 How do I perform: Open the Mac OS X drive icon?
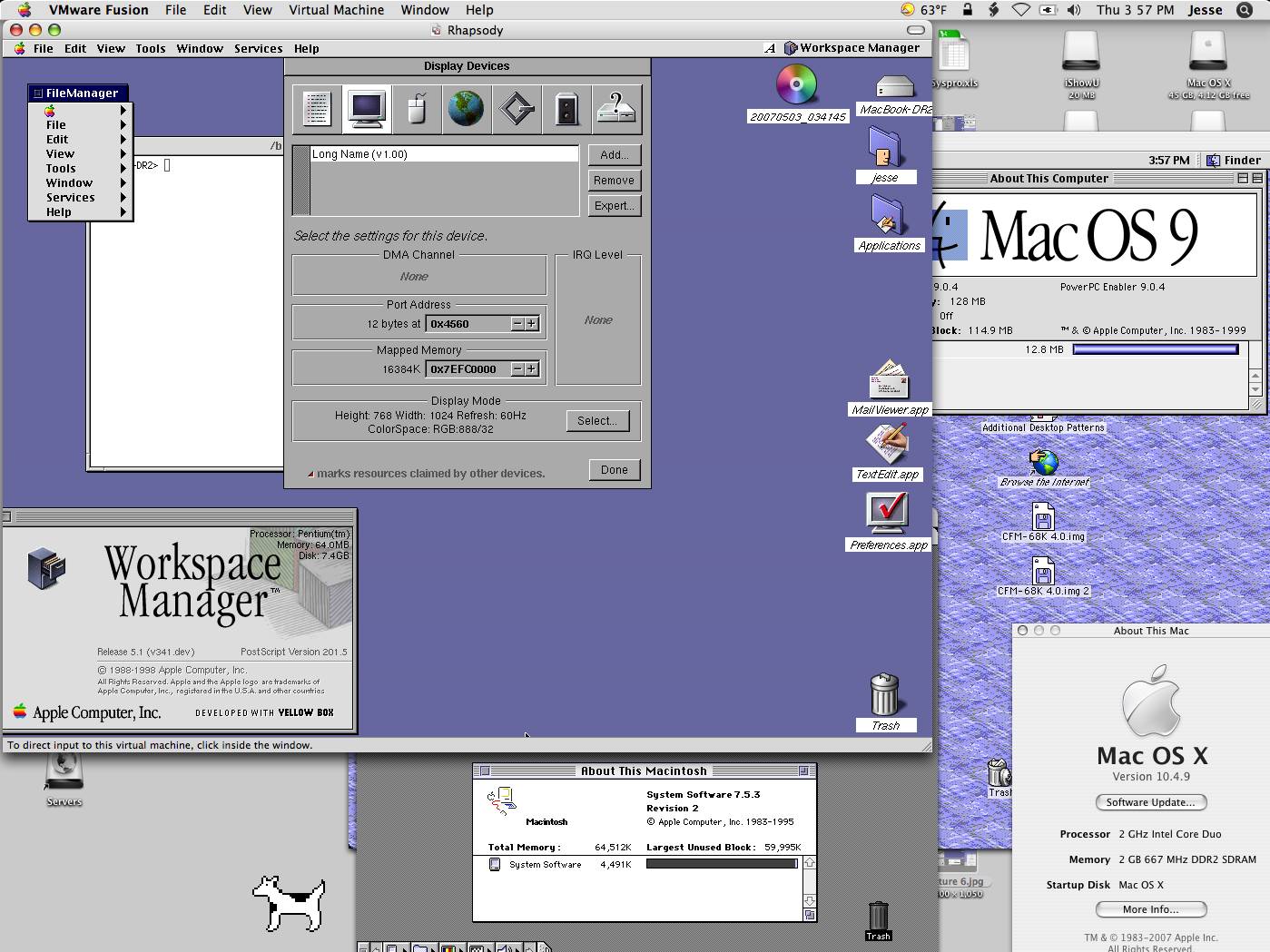pos(1208,53)
